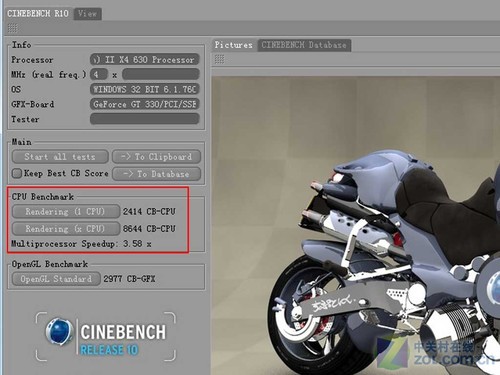Run the Rendering (1 CPU) benchmark

click(x=66, y=211)
